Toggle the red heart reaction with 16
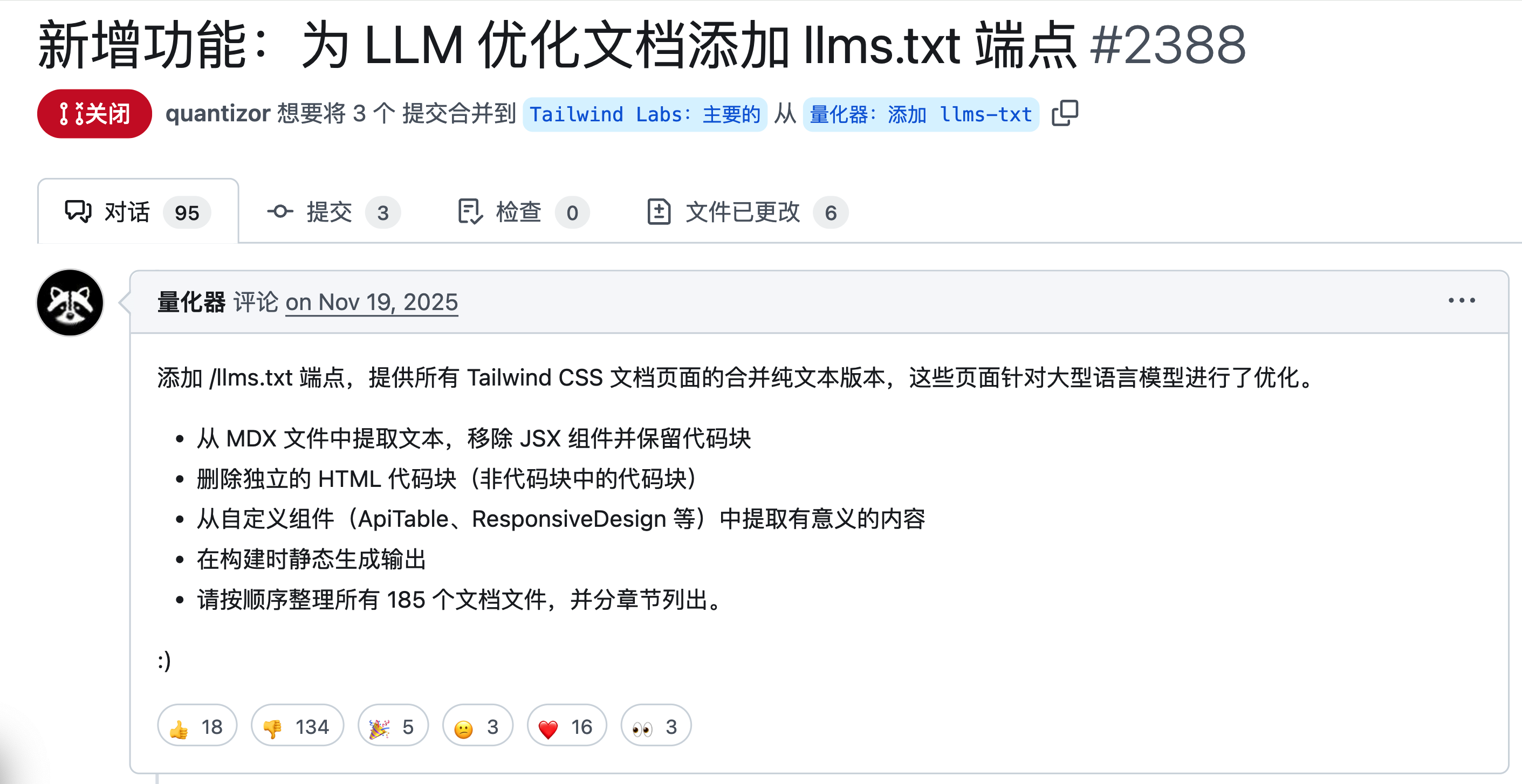Screen dimensions: 1522x784 tap(567, 726)
